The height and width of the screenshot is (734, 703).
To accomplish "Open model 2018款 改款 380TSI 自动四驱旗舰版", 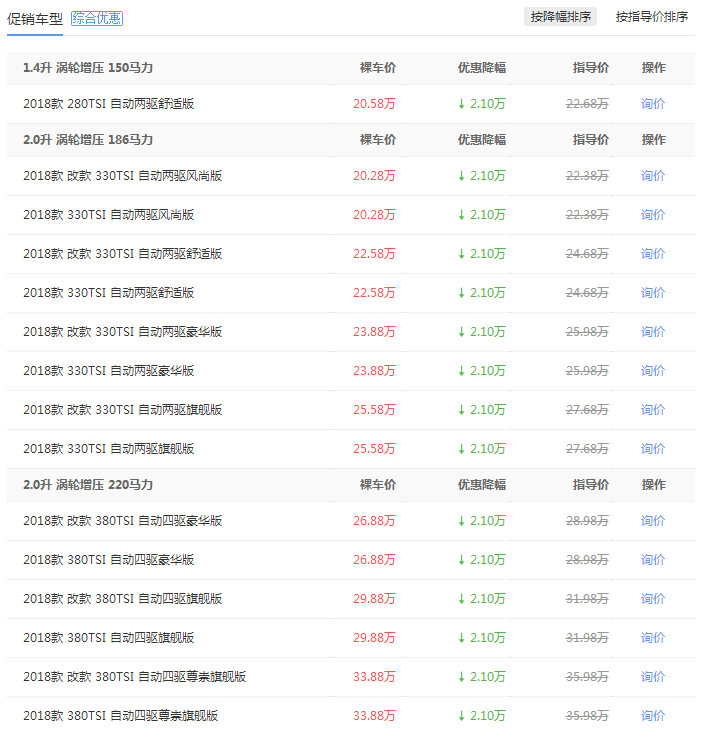I will 122,598.
